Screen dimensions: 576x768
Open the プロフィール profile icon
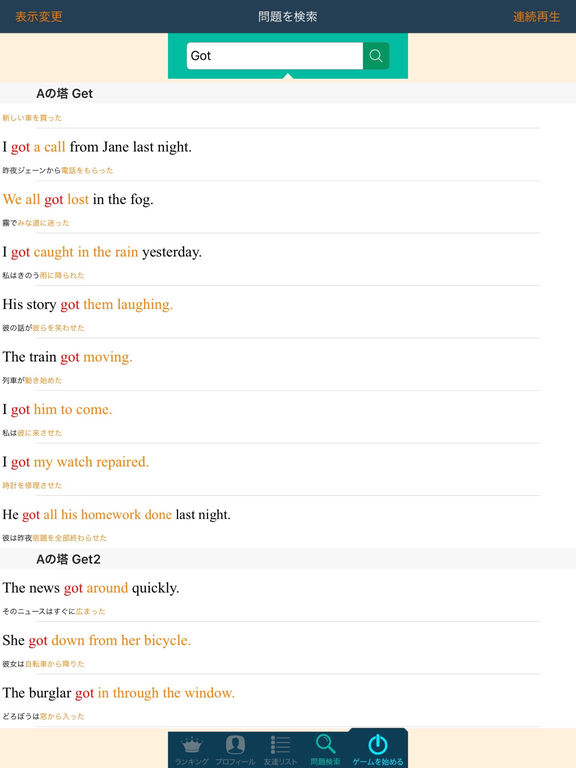click(235, 749)
